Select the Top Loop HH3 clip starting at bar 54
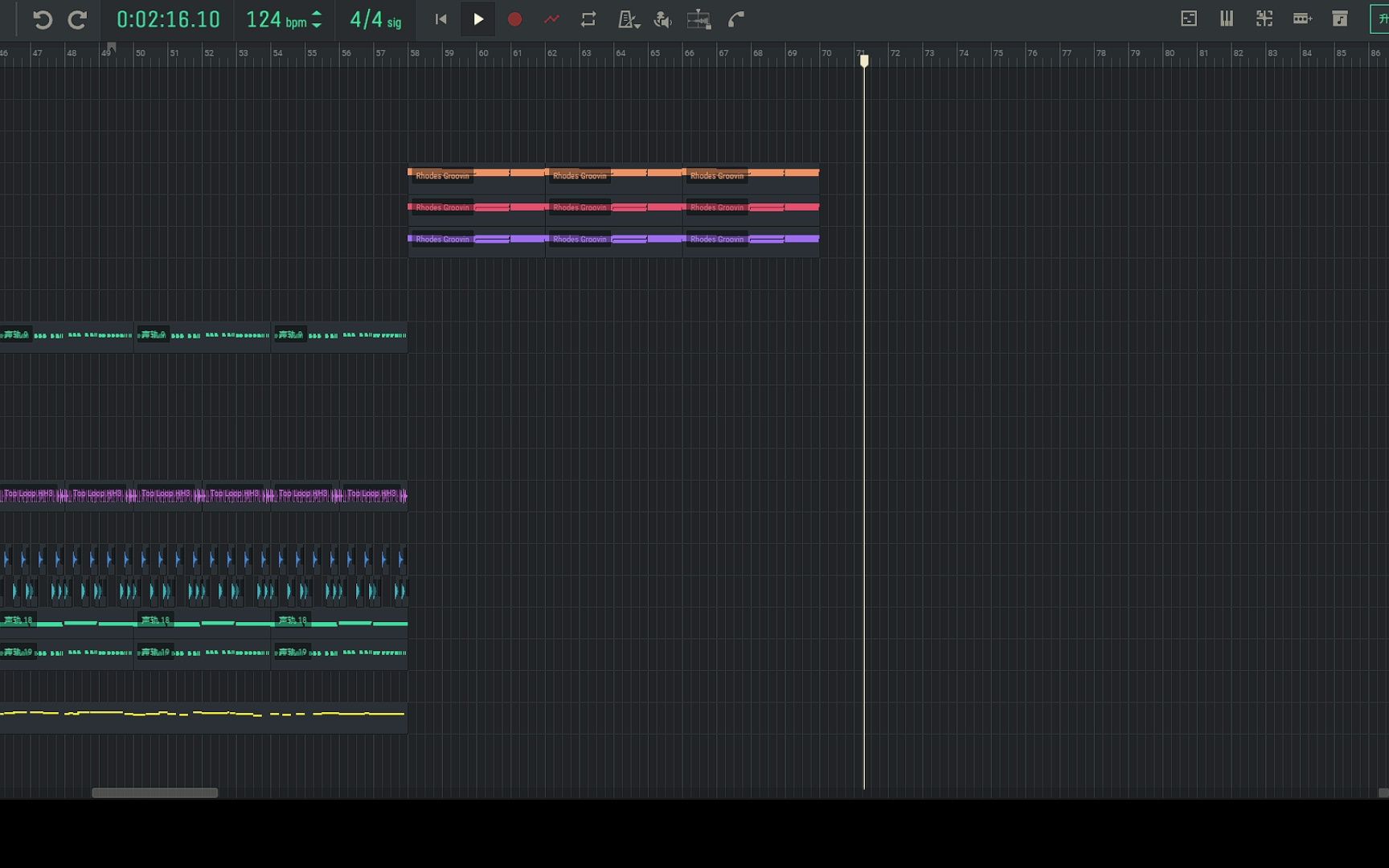 click(305, 497)
